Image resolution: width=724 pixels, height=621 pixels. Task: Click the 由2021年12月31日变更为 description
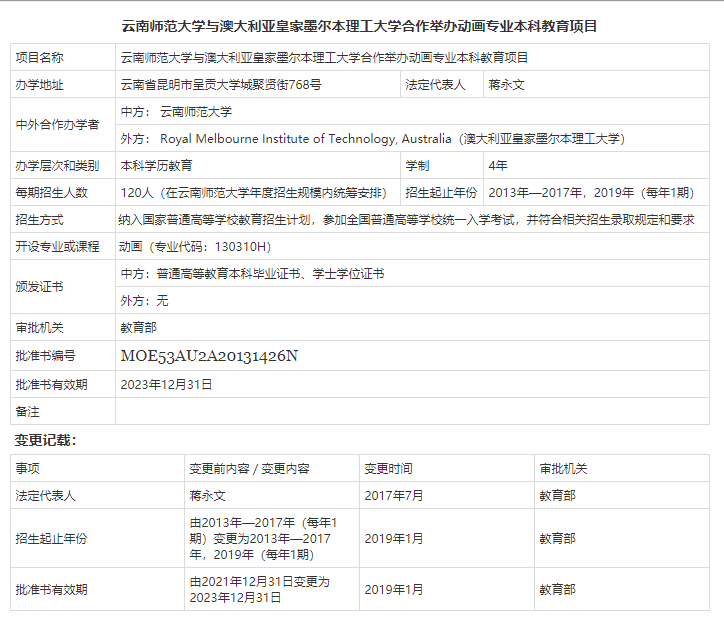click(x=259, y=590)
